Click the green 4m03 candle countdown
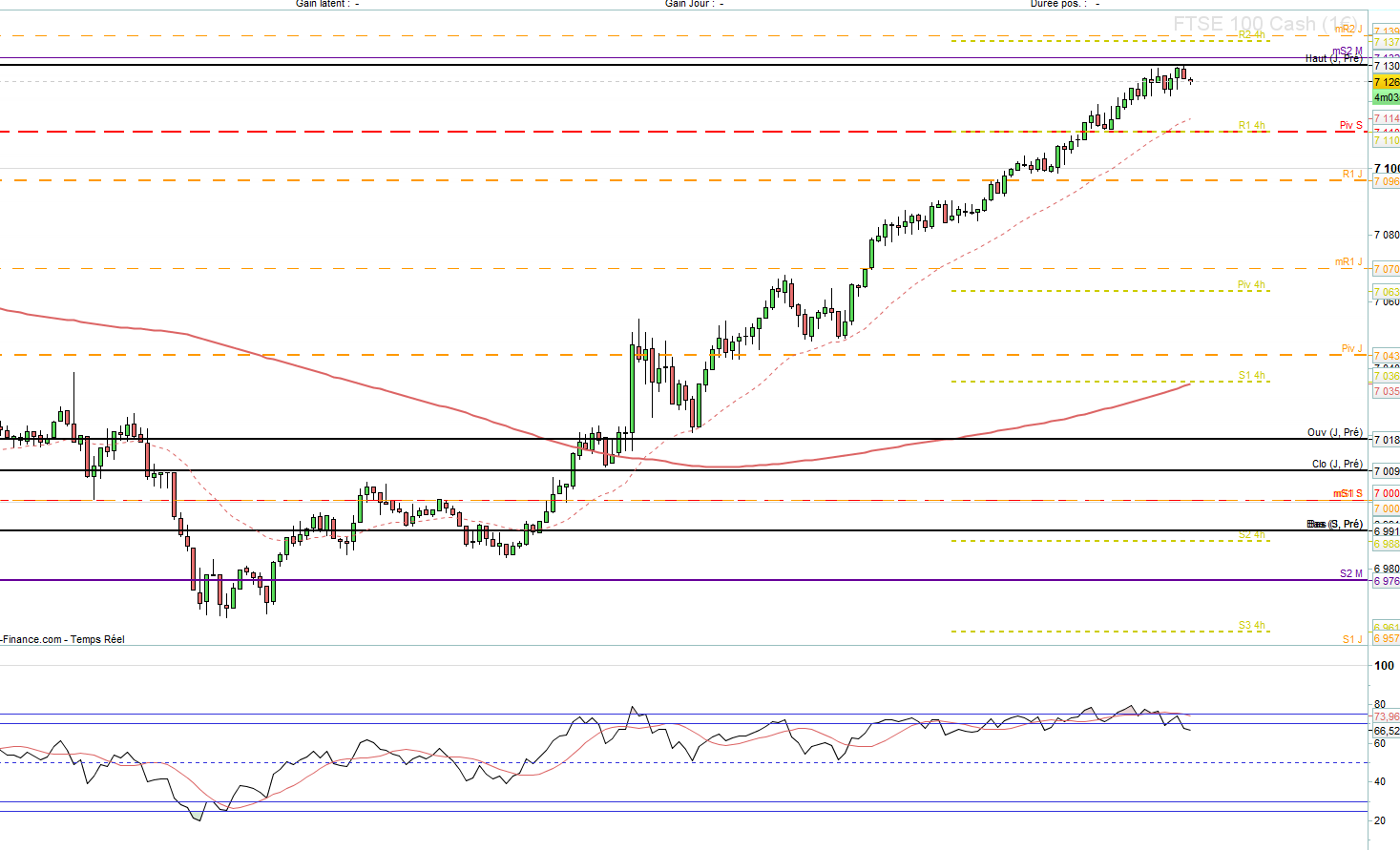 [1386, 97]
